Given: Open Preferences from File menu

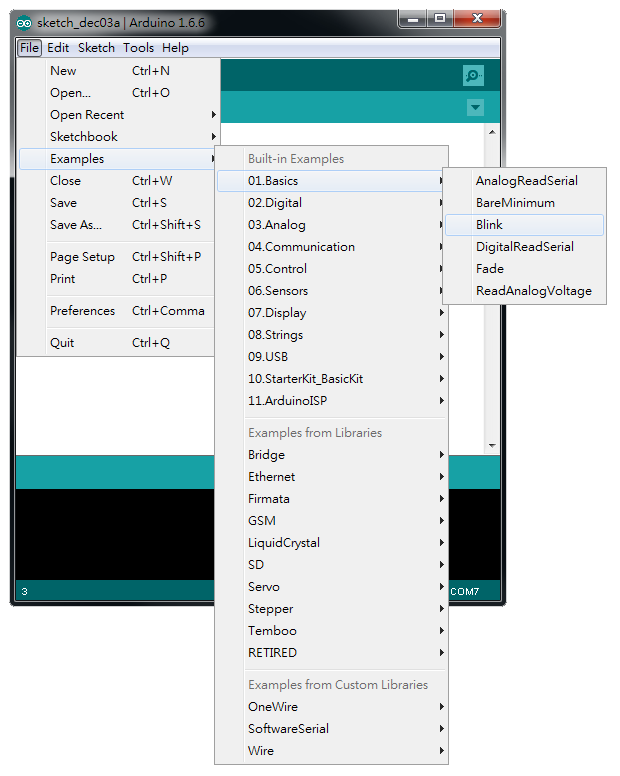Looking at the screenshot, I should pyautogui.click(x=82, y=311).
